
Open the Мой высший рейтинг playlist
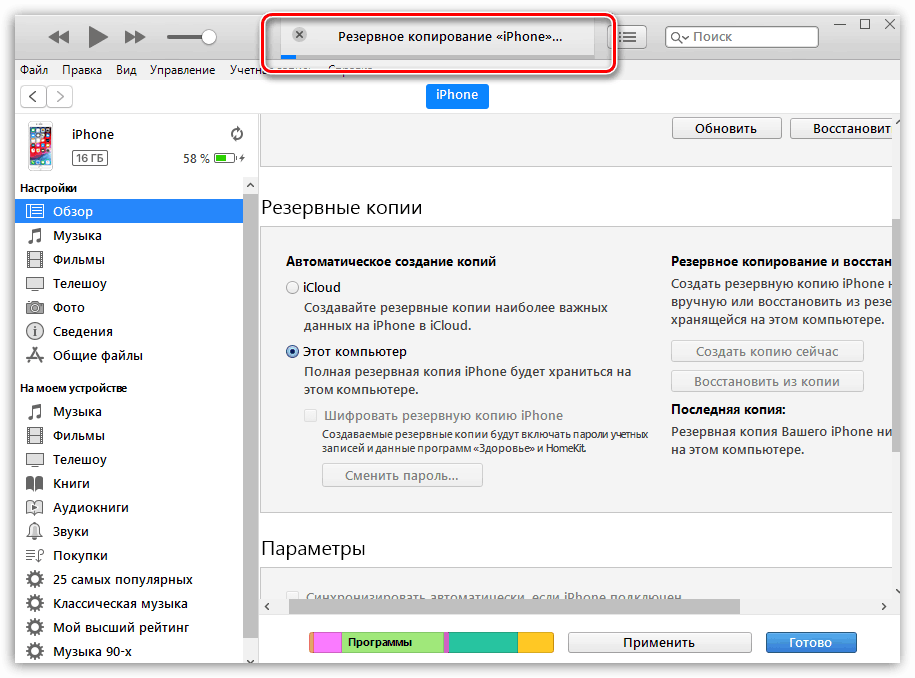point(129,627)
